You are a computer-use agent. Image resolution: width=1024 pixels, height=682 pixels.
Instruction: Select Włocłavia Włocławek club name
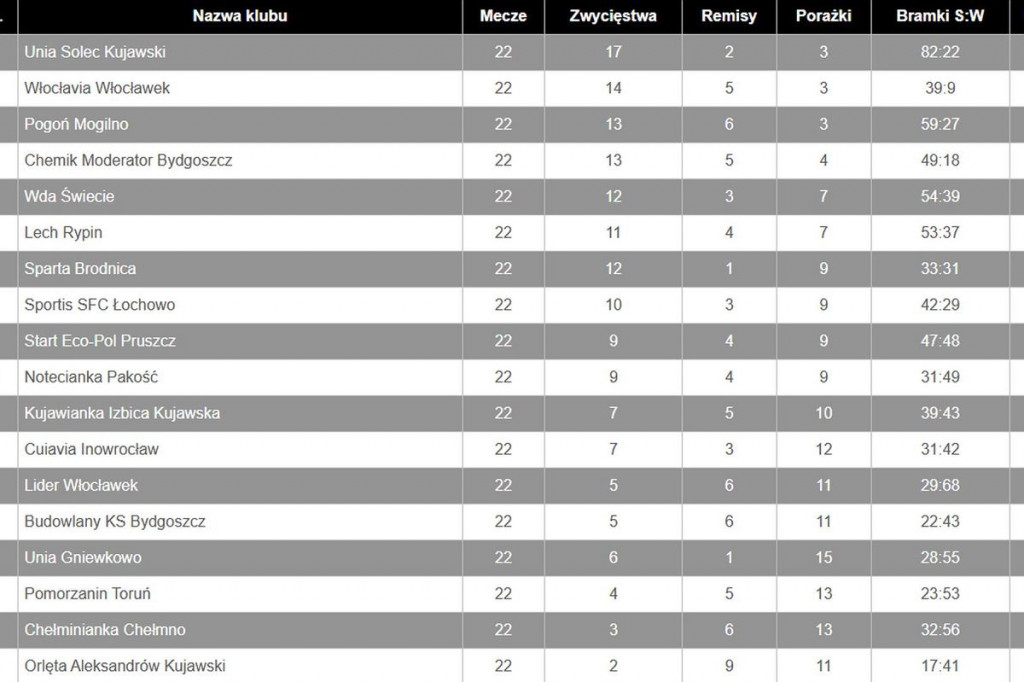pyautogui.click(x=97, y=88)
